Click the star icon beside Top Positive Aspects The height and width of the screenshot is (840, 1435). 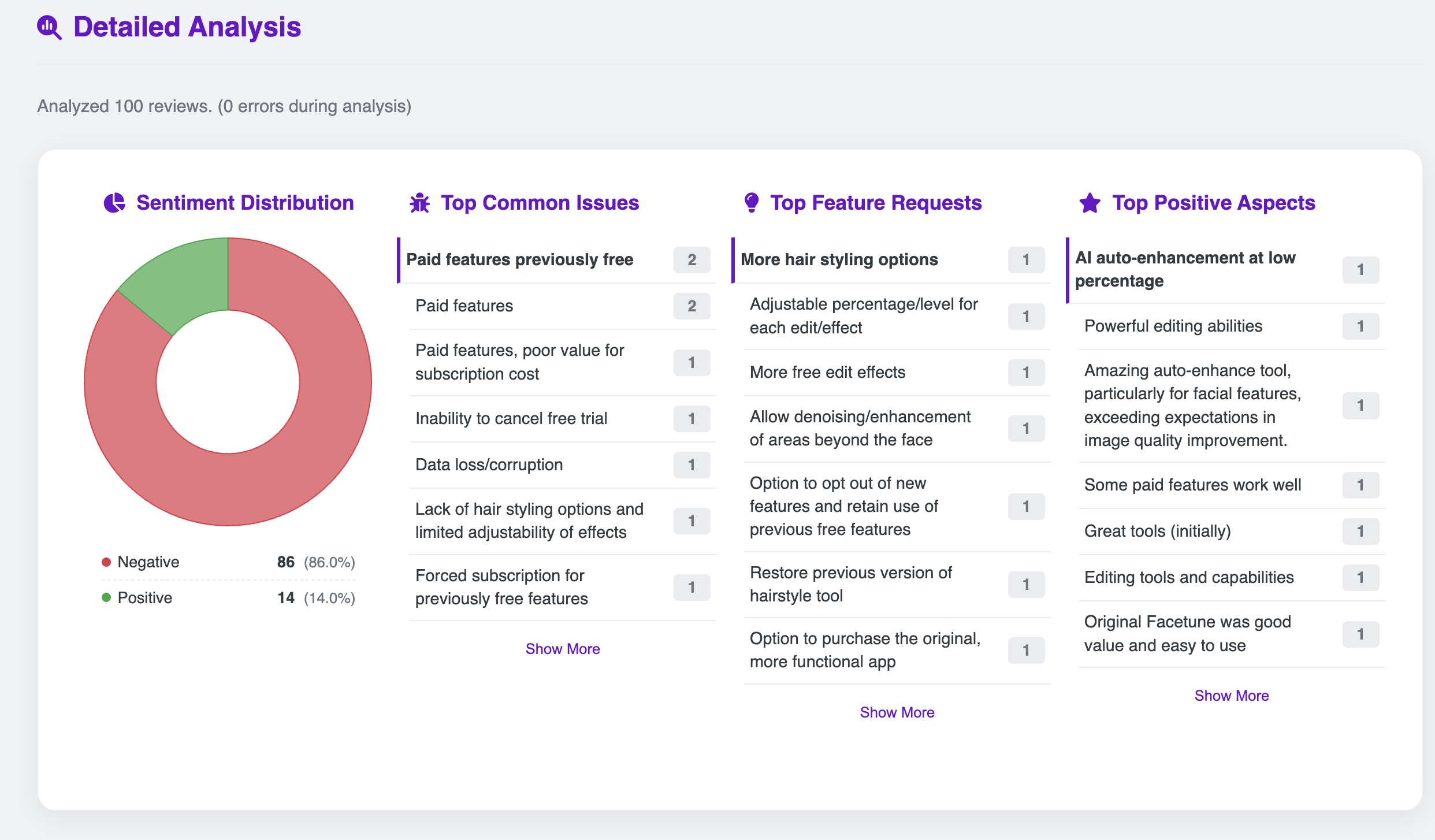coord(1090,203)
